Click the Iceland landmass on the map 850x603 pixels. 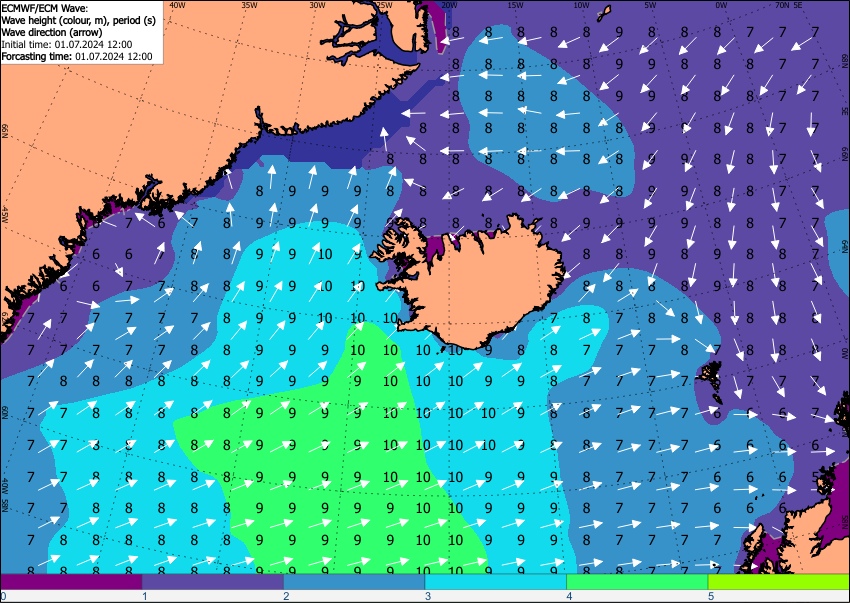(x=477, y=285)
